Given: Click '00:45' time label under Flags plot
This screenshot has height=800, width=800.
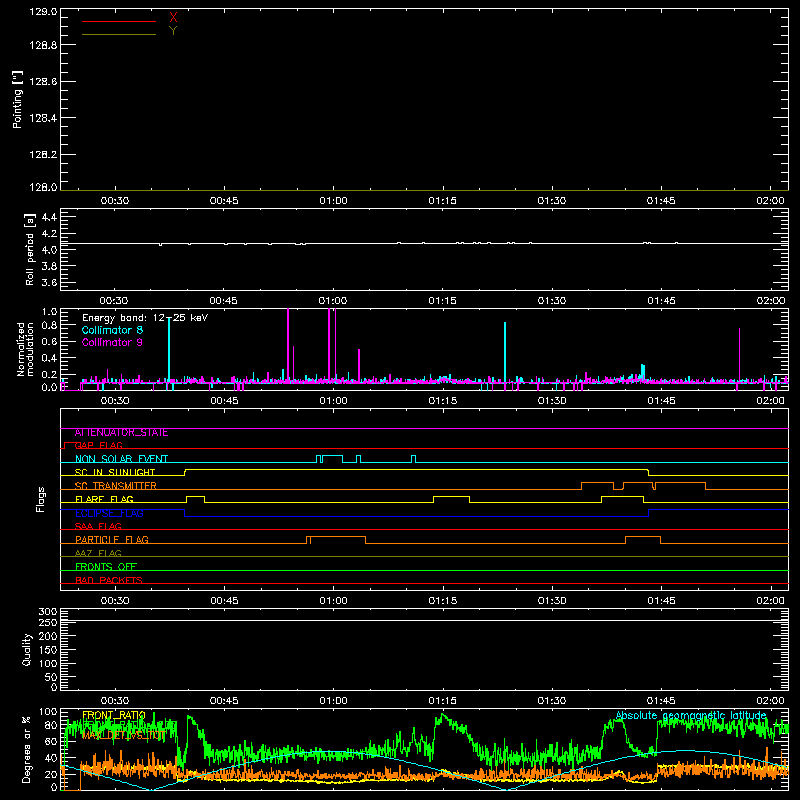Looking at the screenshot, I should 224,601.
